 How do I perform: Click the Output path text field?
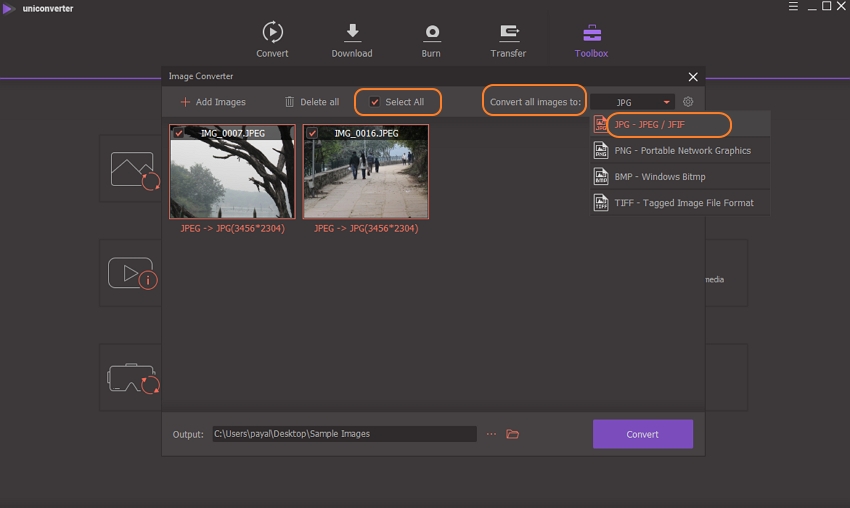click(344, 434)
